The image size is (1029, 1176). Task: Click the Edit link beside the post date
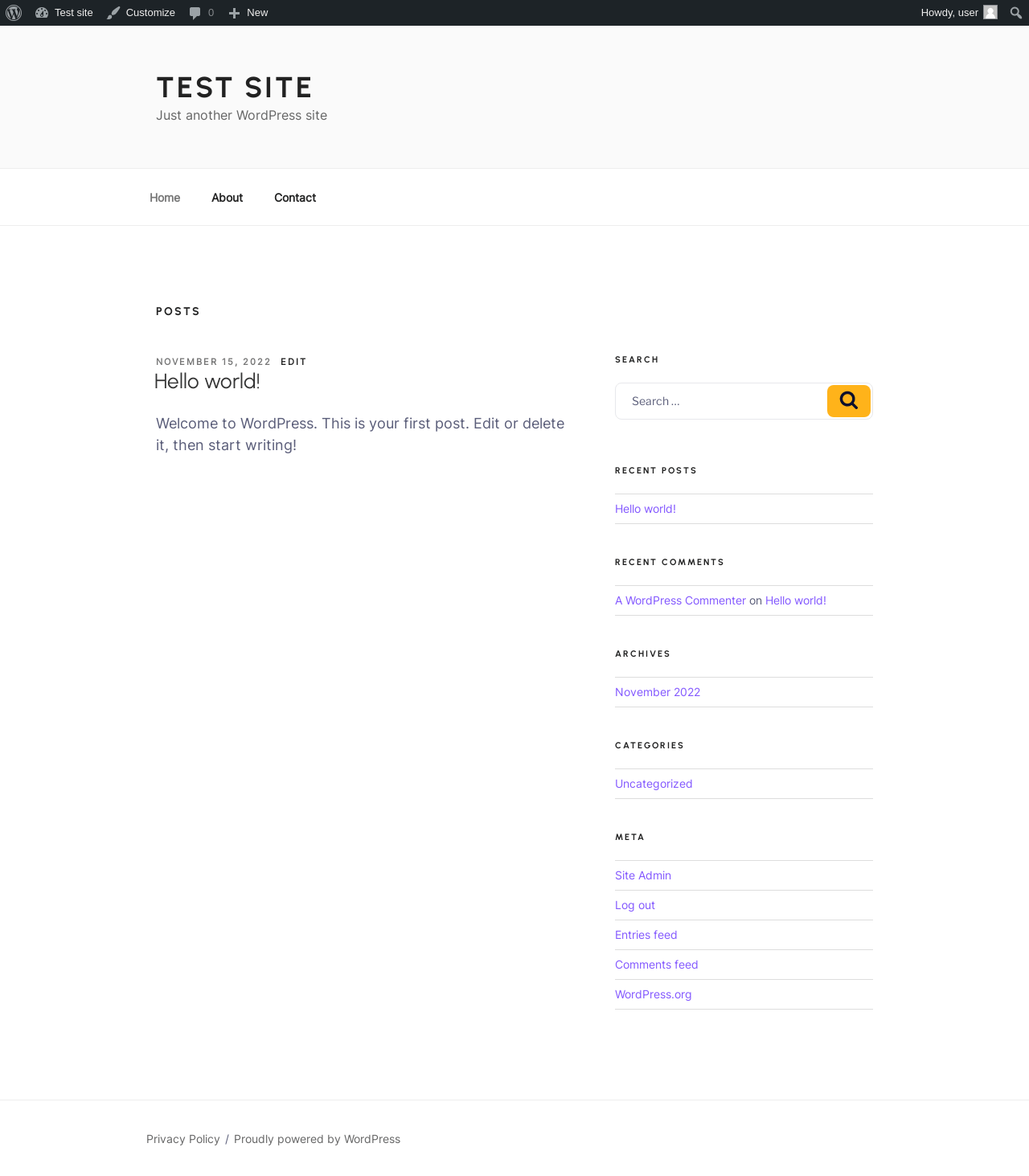pyautogui.click(x=293, y=362)
